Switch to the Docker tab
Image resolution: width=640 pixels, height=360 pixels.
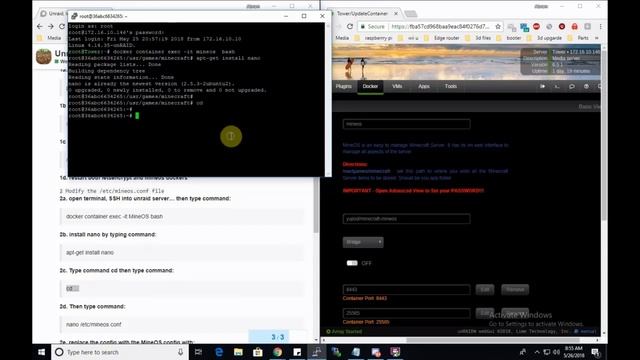(x=370, y=86)
